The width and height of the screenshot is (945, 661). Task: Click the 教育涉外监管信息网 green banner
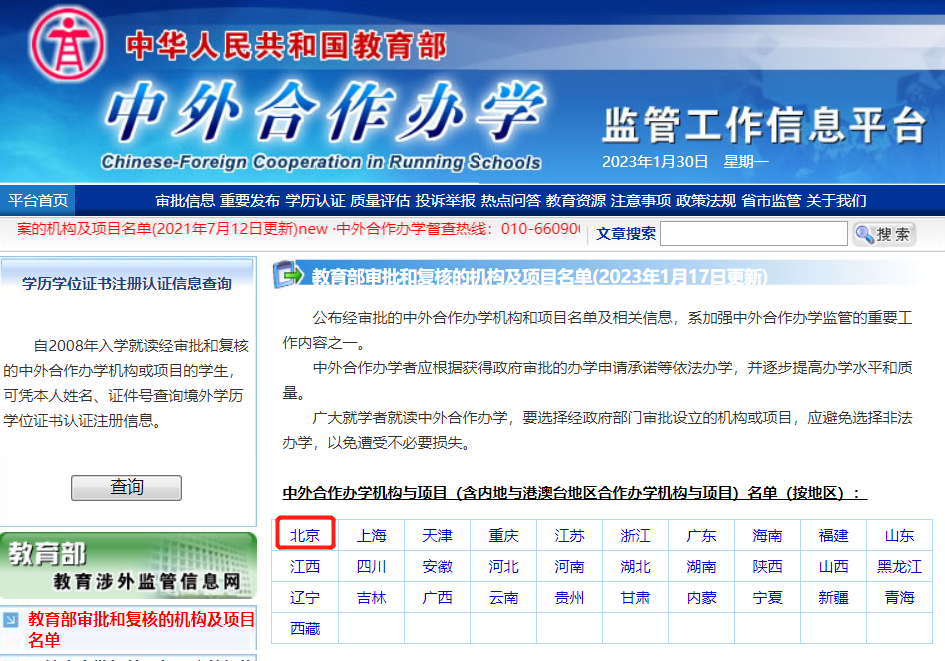(x=128, y=567)
